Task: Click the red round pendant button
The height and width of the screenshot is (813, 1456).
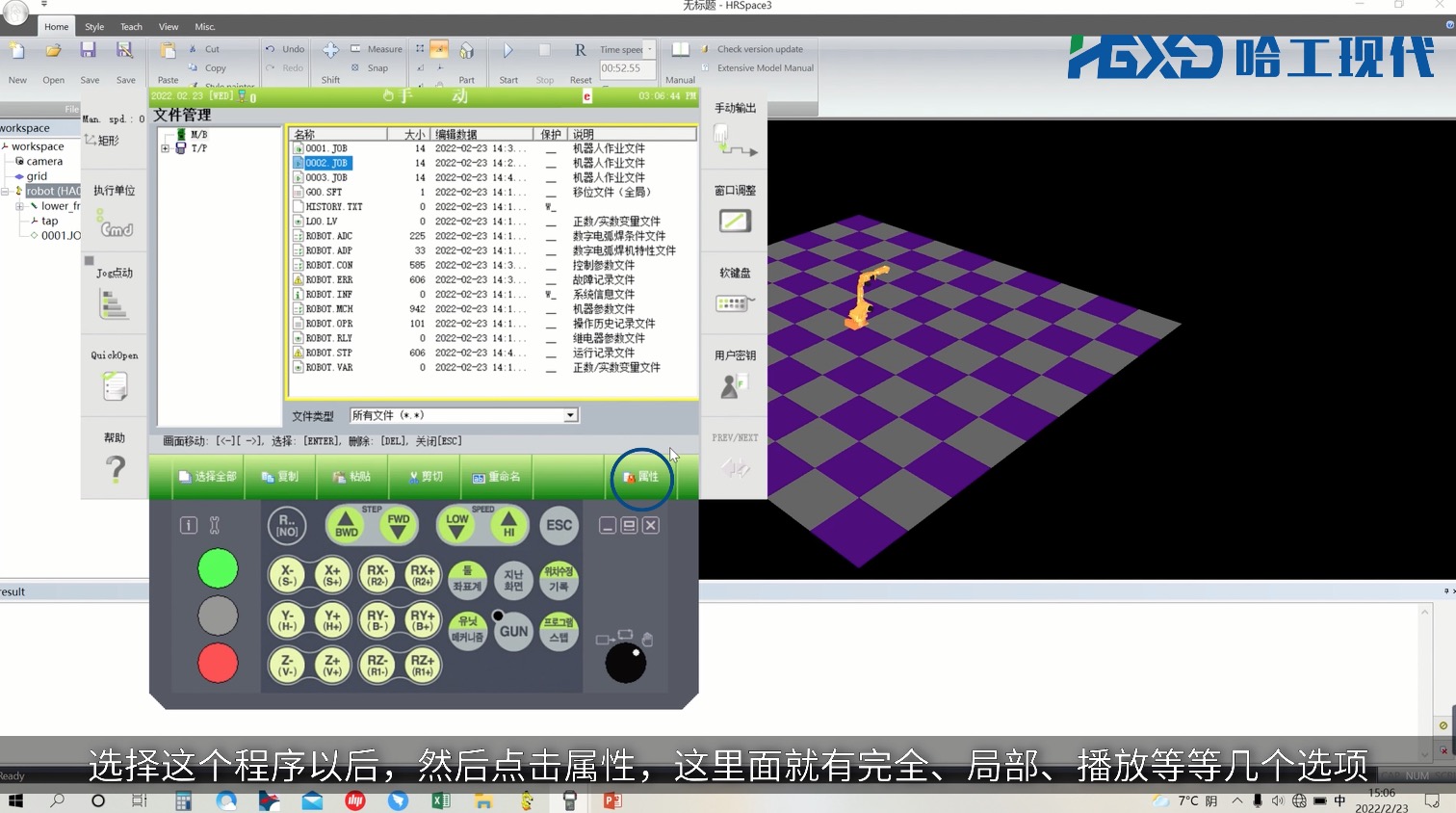Action: coord(218,663)
